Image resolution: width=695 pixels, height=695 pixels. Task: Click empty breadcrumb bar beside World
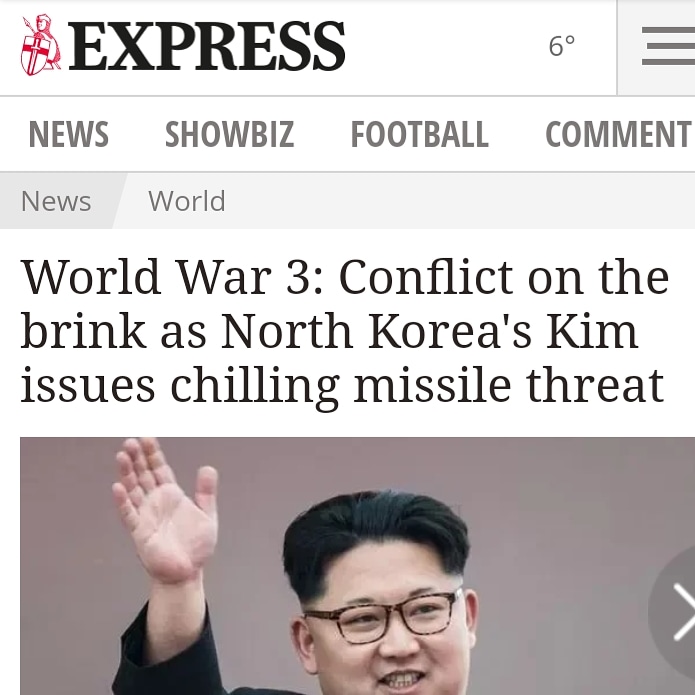457,201
